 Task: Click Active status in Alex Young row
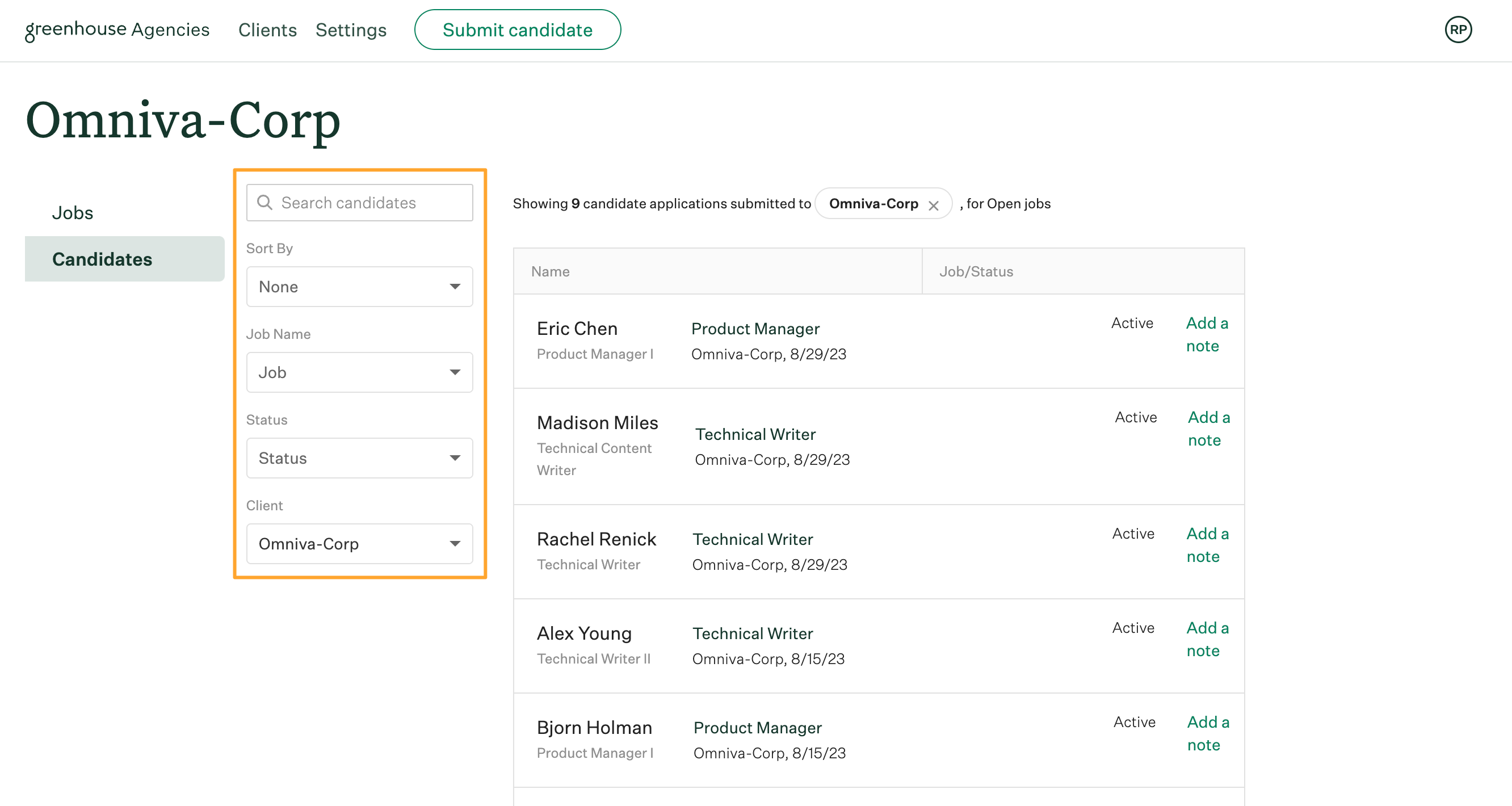(1133, 628)
